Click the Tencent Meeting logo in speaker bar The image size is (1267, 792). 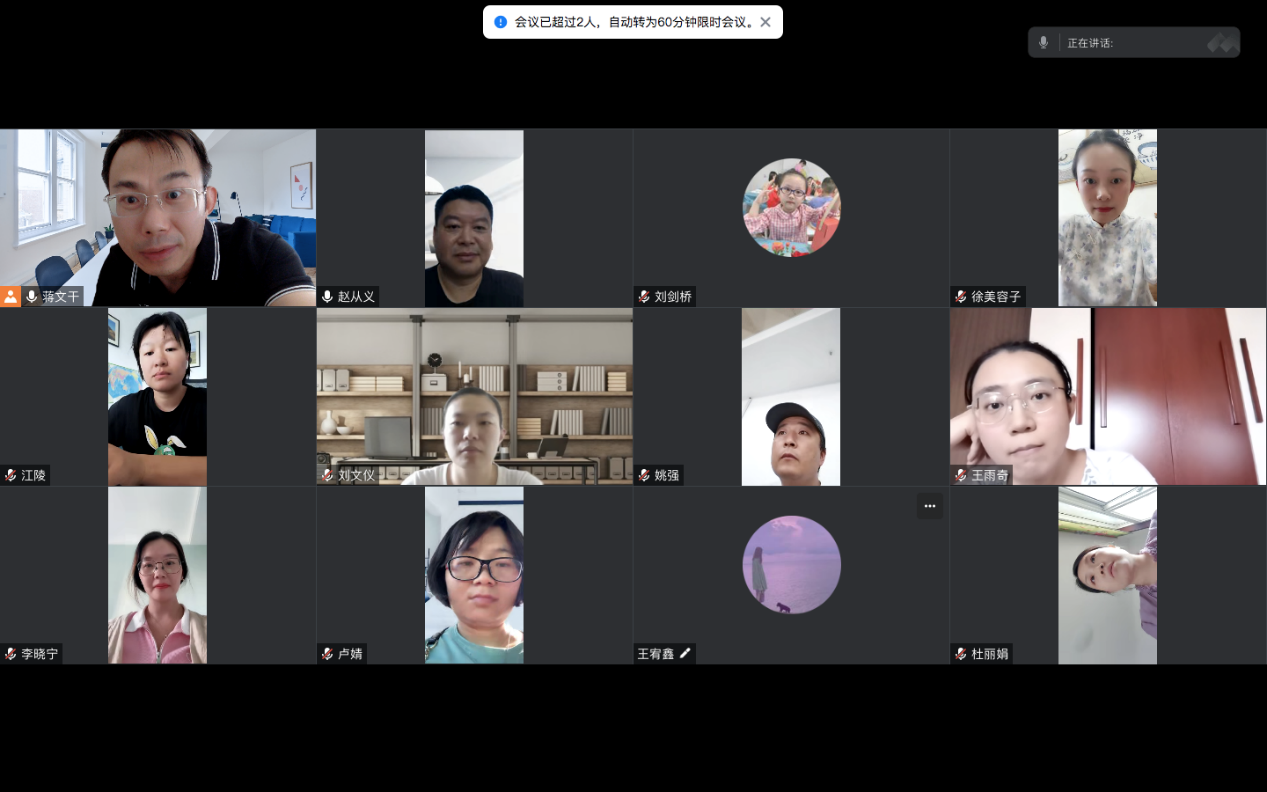pyautogui.click(x=1221, y=42)
